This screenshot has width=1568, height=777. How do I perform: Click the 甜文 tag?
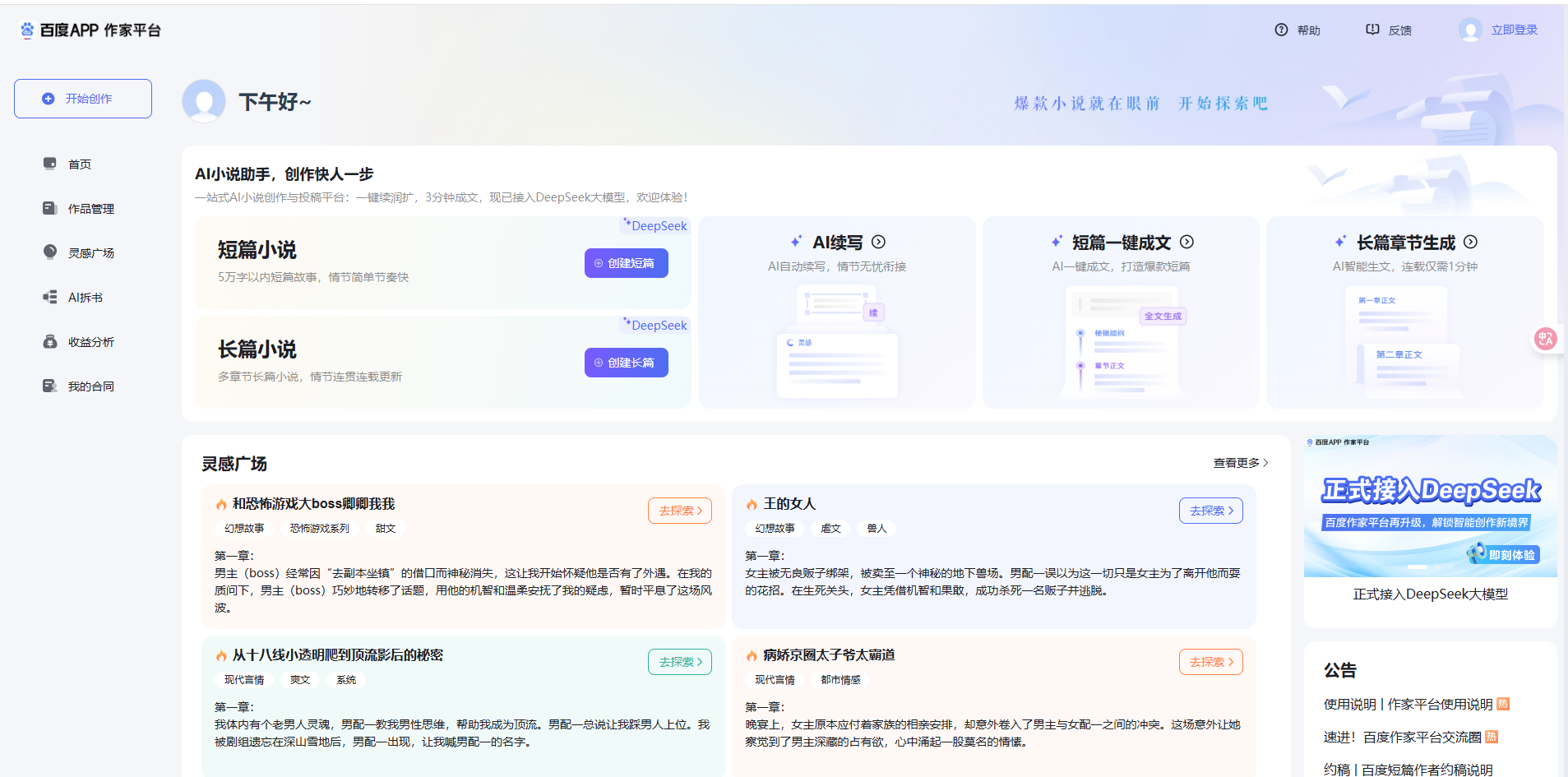[x=386, y=529]
